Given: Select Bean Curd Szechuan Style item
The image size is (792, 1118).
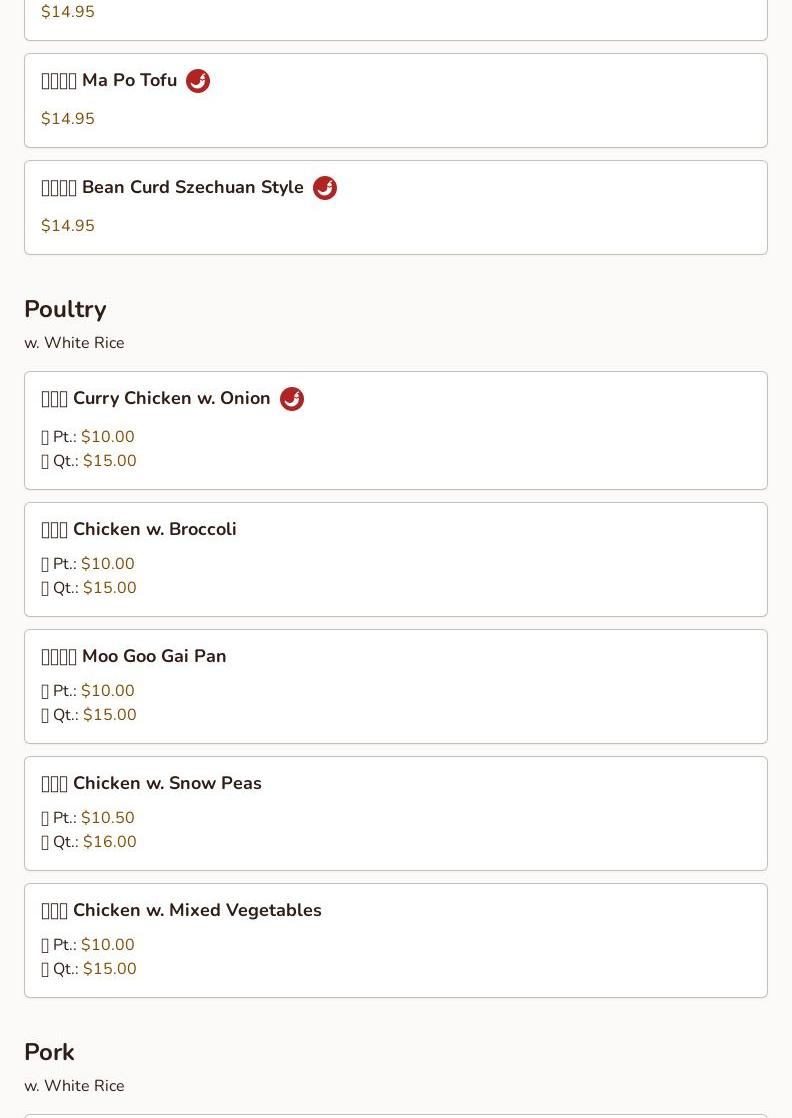Looking at the screenshot, I should pos(192,188).
